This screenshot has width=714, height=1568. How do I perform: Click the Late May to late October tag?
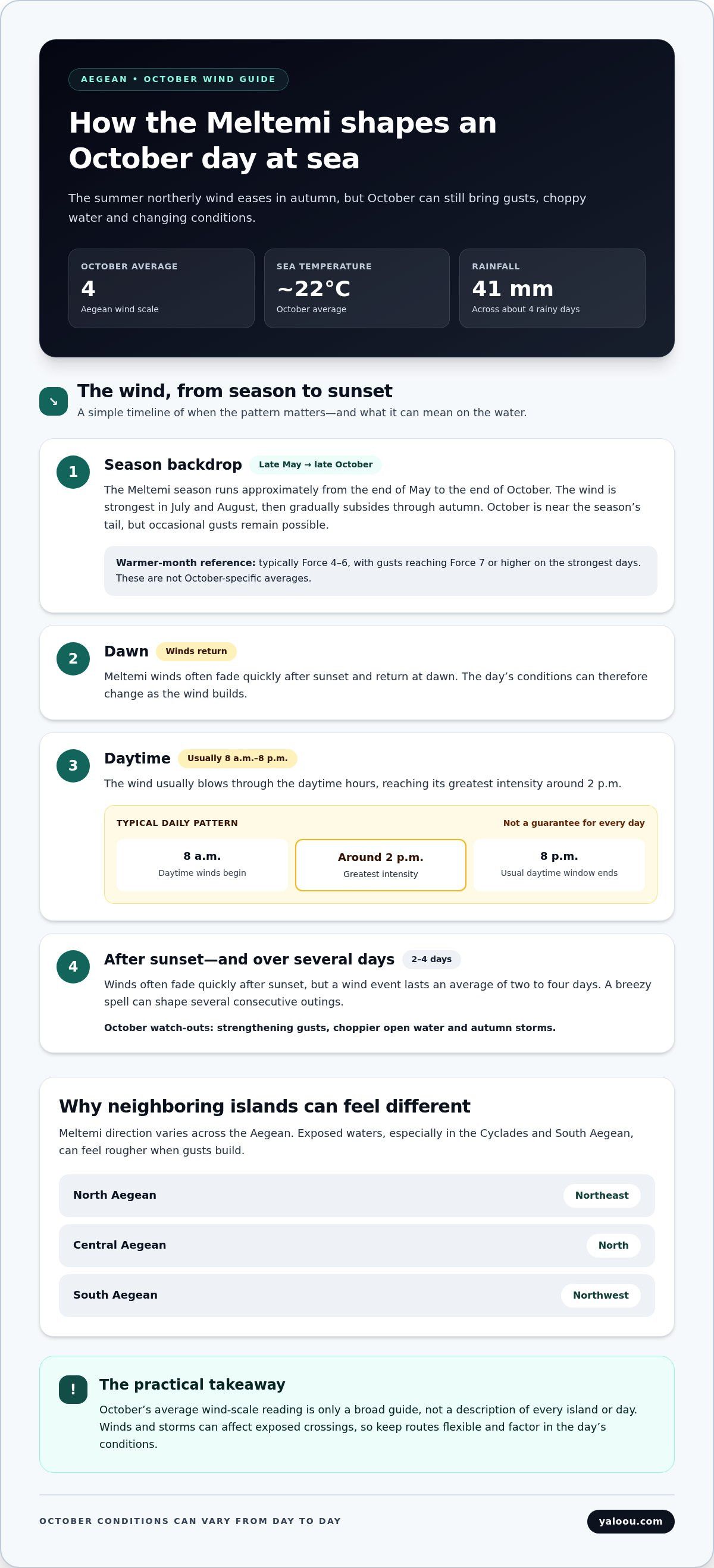[315, 464]
